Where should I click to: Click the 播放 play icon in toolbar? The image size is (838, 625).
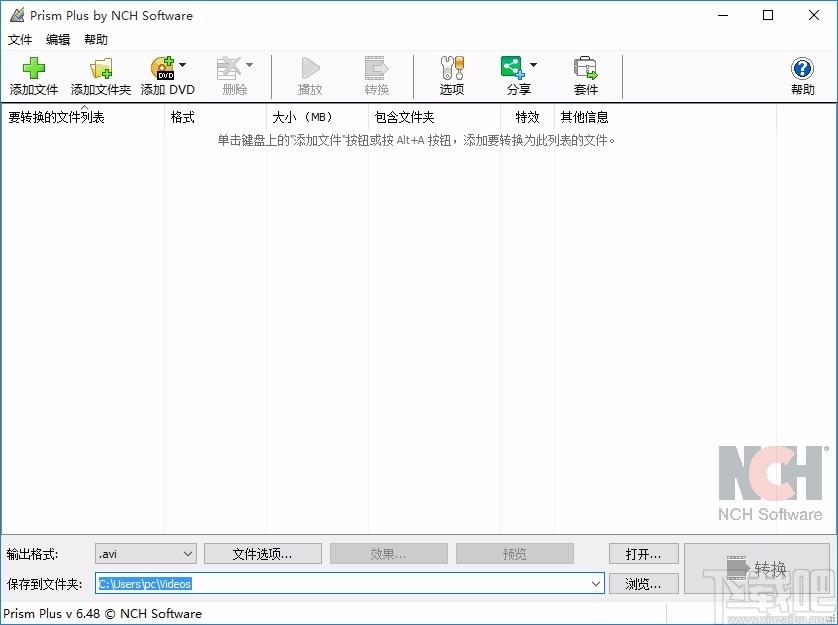click(310, 68)
